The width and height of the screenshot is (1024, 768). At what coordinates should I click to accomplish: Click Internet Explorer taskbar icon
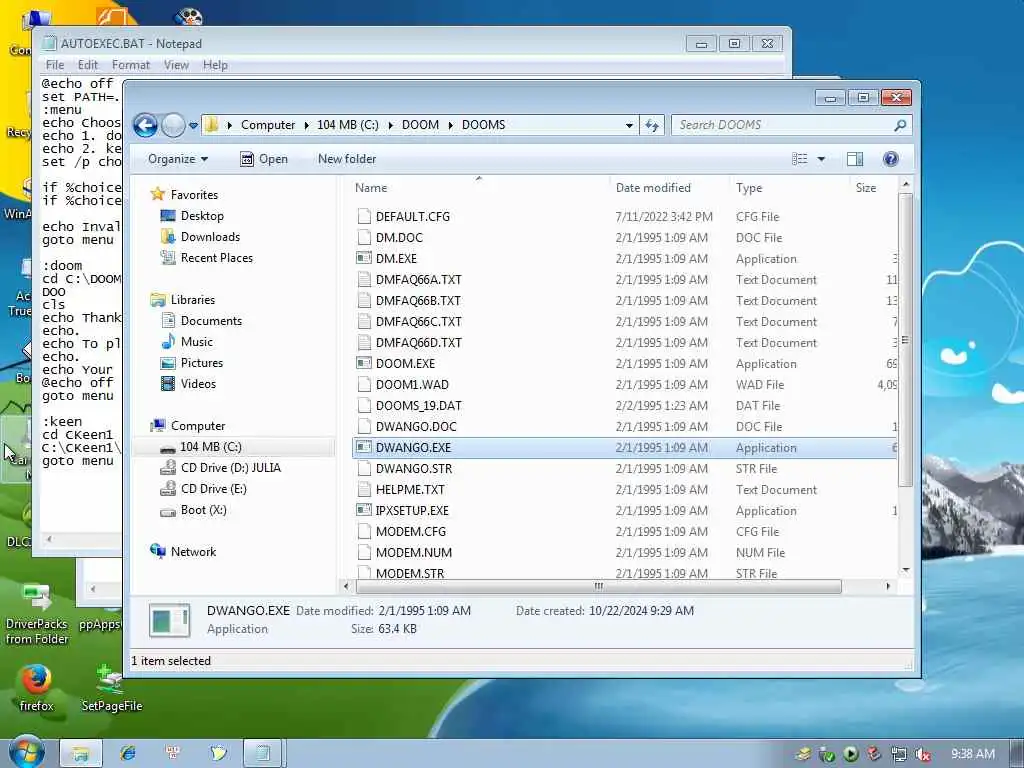[127, 753]
